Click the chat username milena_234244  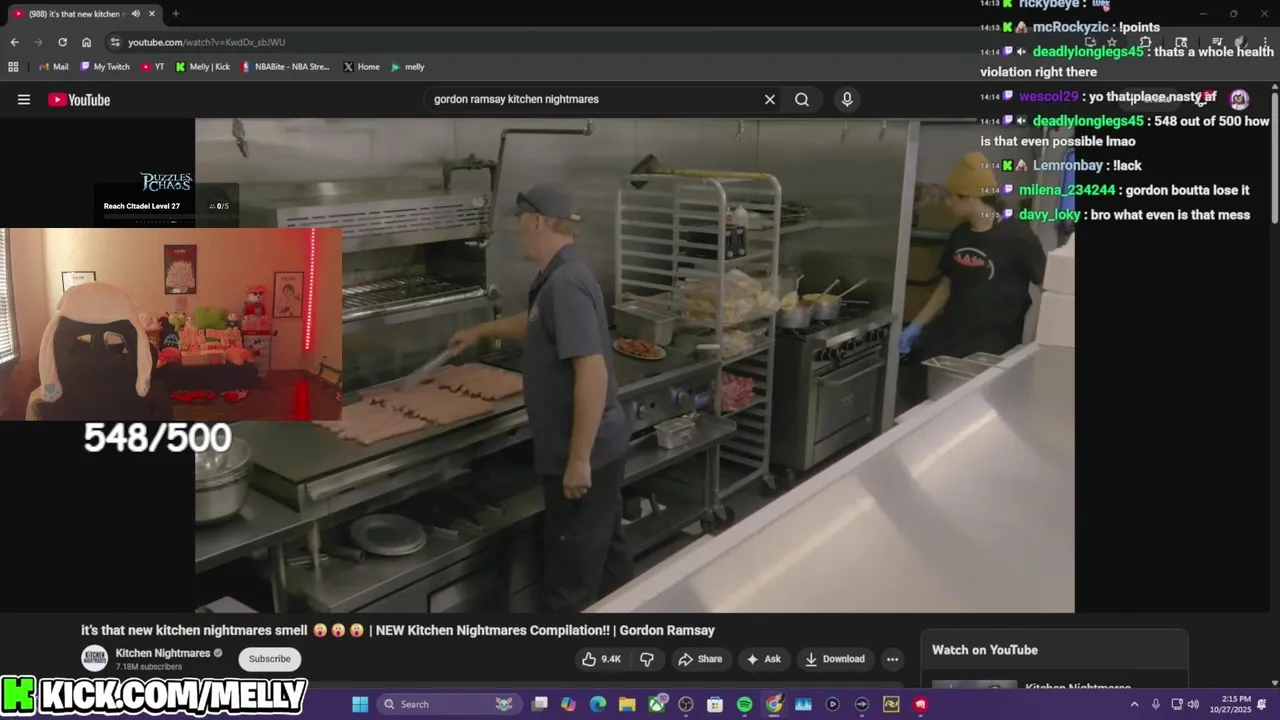[x=1067, y=190]
